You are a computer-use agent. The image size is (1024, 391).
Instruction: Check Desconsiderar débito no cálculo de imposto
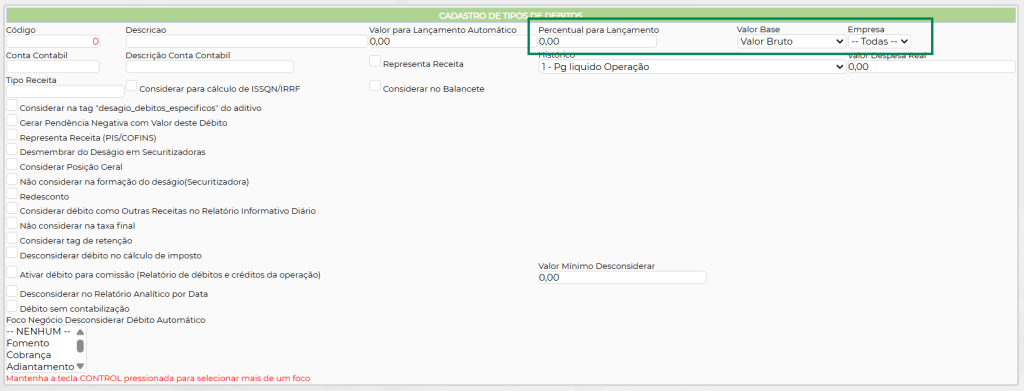point(12,253)
